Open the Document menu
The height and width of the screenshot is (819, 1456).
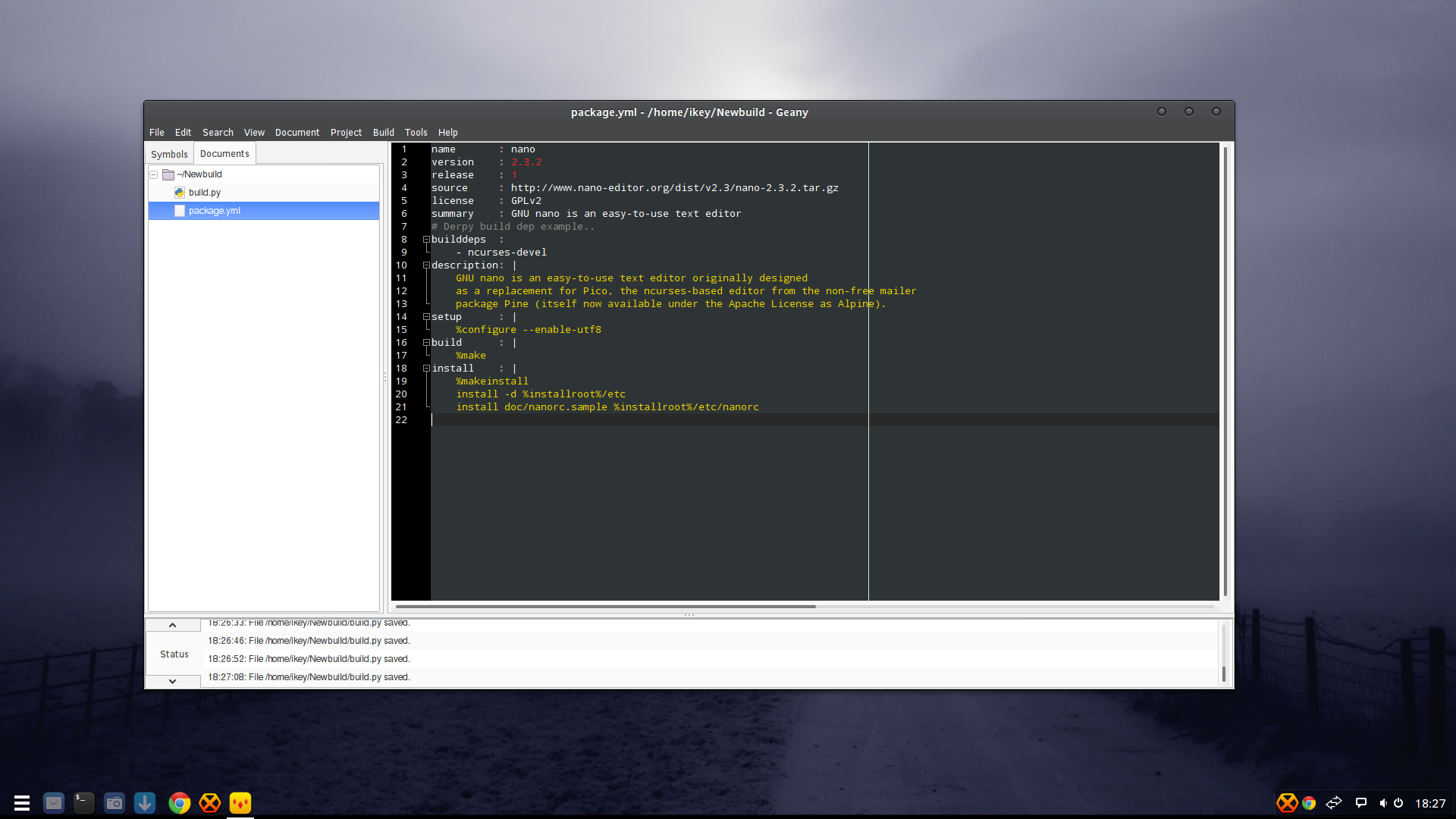pyautogui.click(x=297, y=132)
